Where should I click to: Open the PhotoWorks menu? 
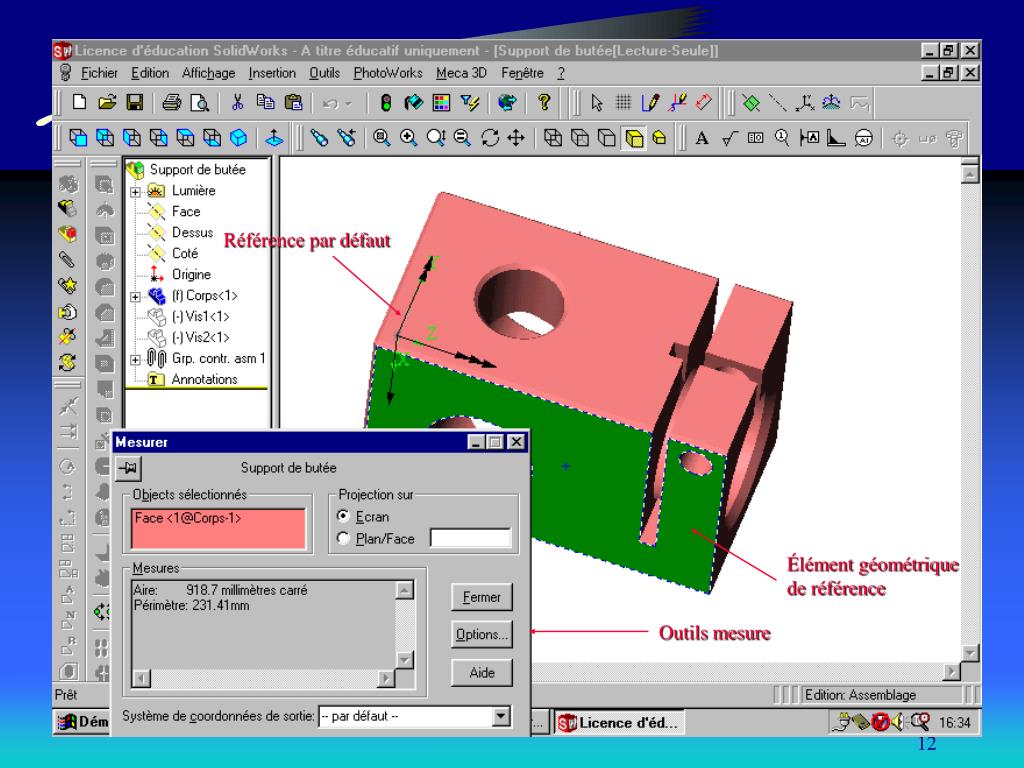(x=388, y=73)
